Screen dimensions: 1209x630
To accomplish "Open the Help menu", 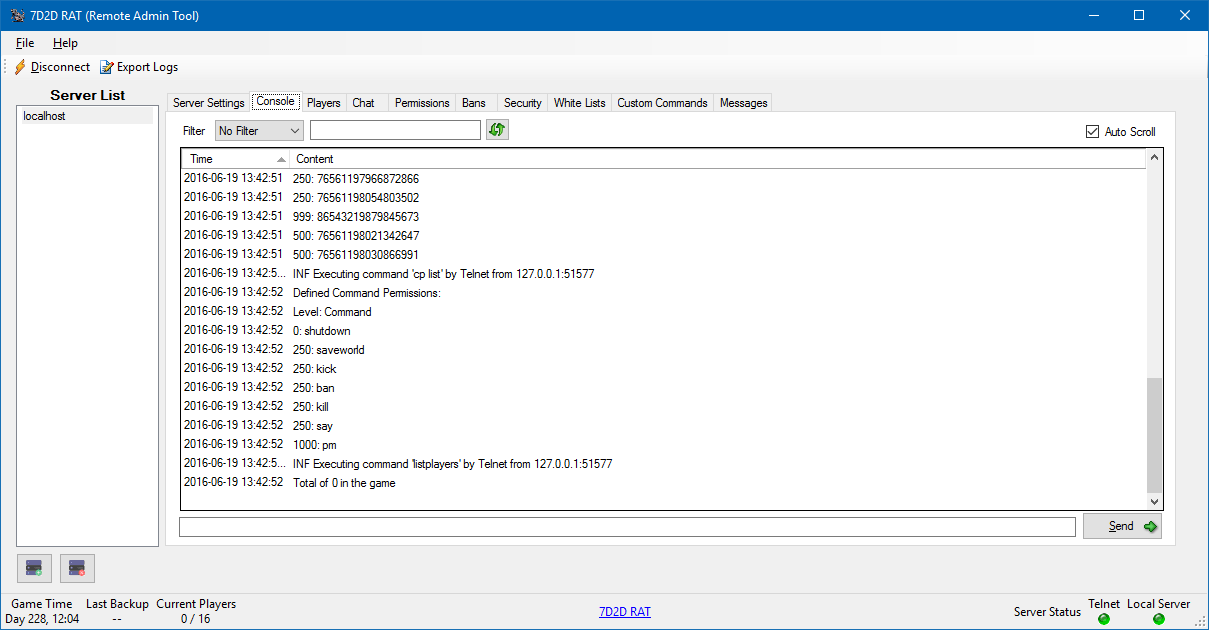I will point(65,43).
